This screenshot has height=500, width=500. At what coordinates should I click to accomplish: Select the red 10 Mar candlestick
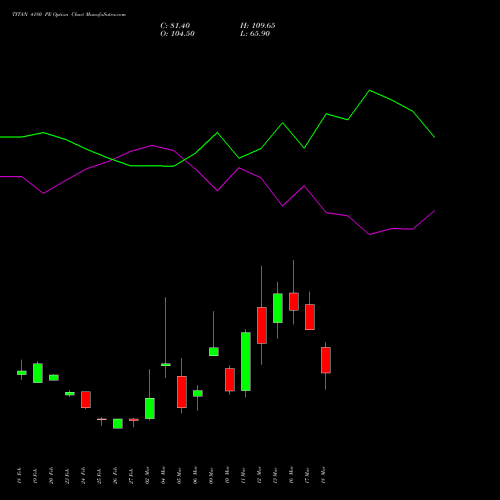click(230, 379)
